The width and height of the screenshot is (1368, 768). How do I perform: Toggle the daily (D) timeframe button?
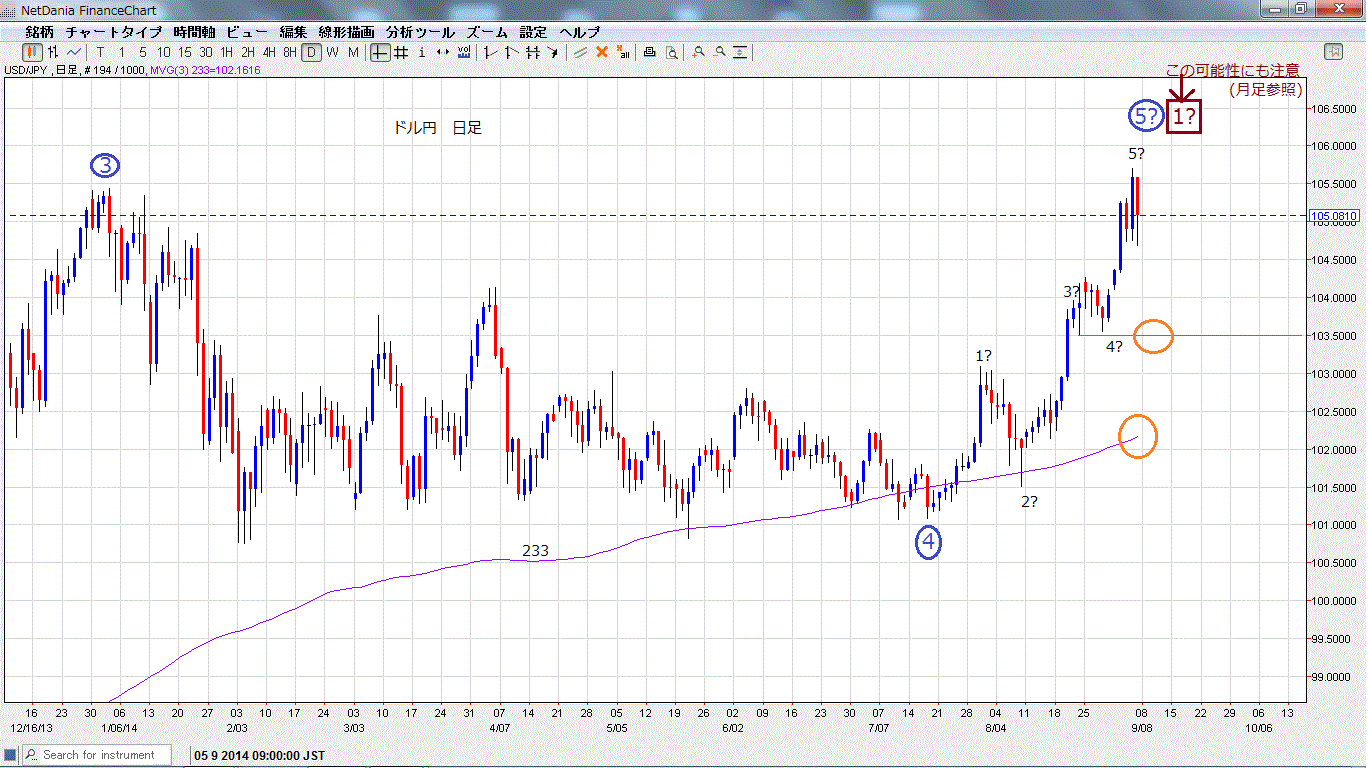click(312, 52)
